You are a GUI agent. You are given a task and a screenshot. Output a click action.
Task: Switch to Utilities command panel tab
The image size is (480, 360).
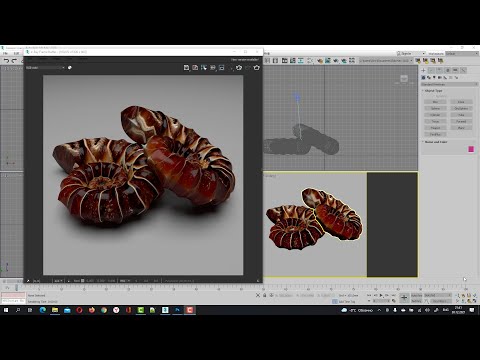pos(463,70)
